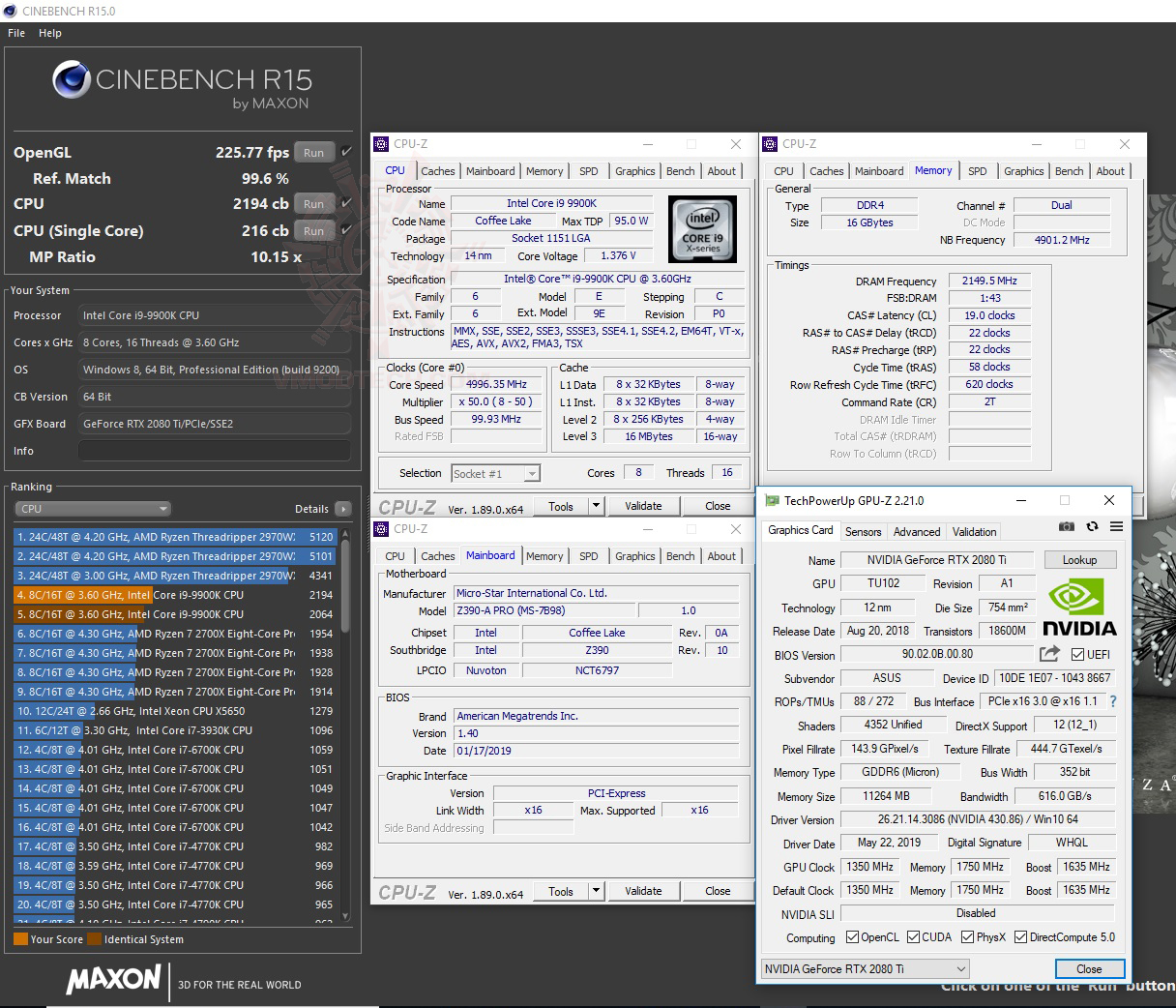Screen dimensions: 1176x1008
Task: Click the camera screenshot icon in GPU-Z
Action: point(1067,526)
